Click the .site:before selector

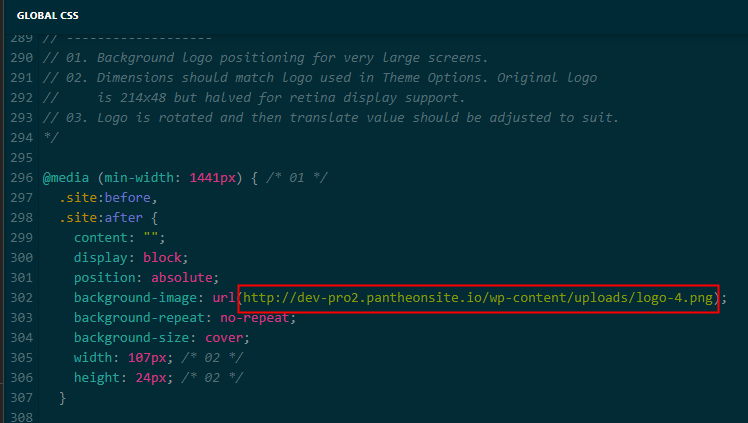point(104,198)
